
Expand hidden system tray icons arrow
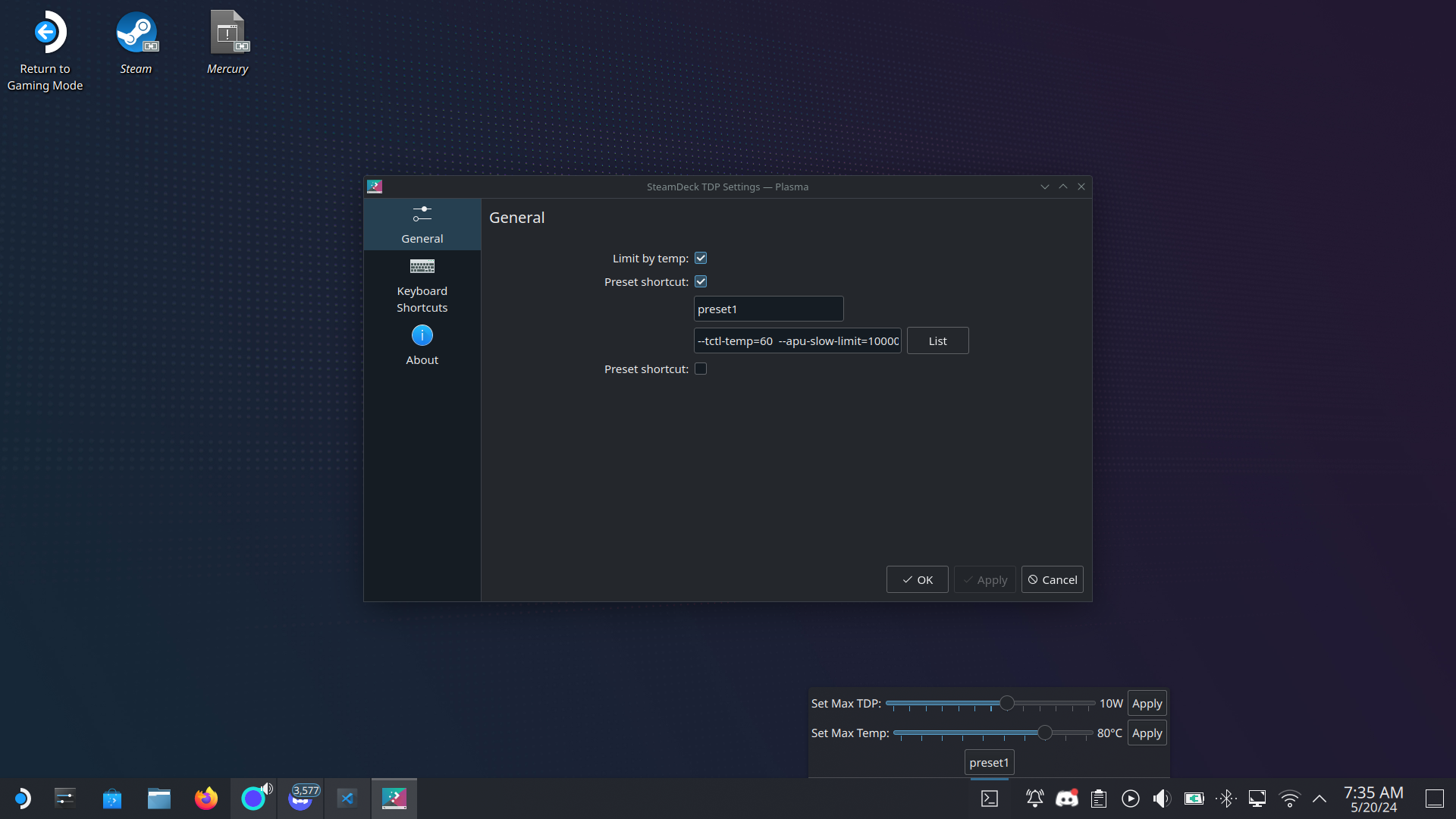[1319, 799]
